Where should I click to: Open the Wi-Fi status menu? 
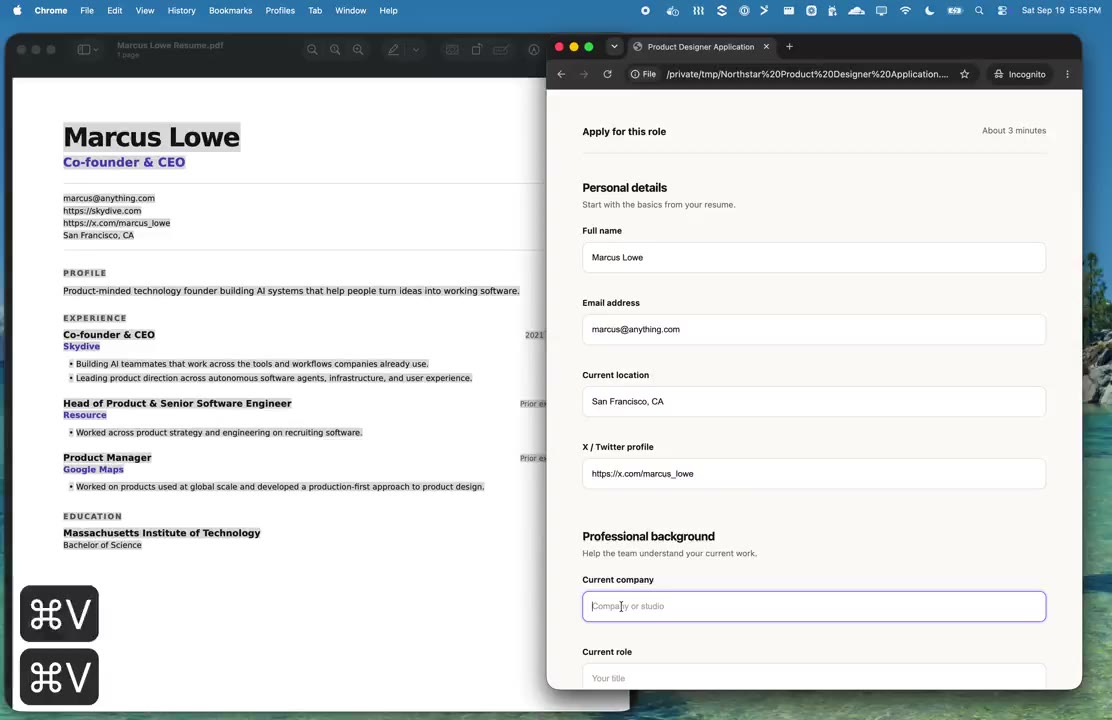click(905, 11)
